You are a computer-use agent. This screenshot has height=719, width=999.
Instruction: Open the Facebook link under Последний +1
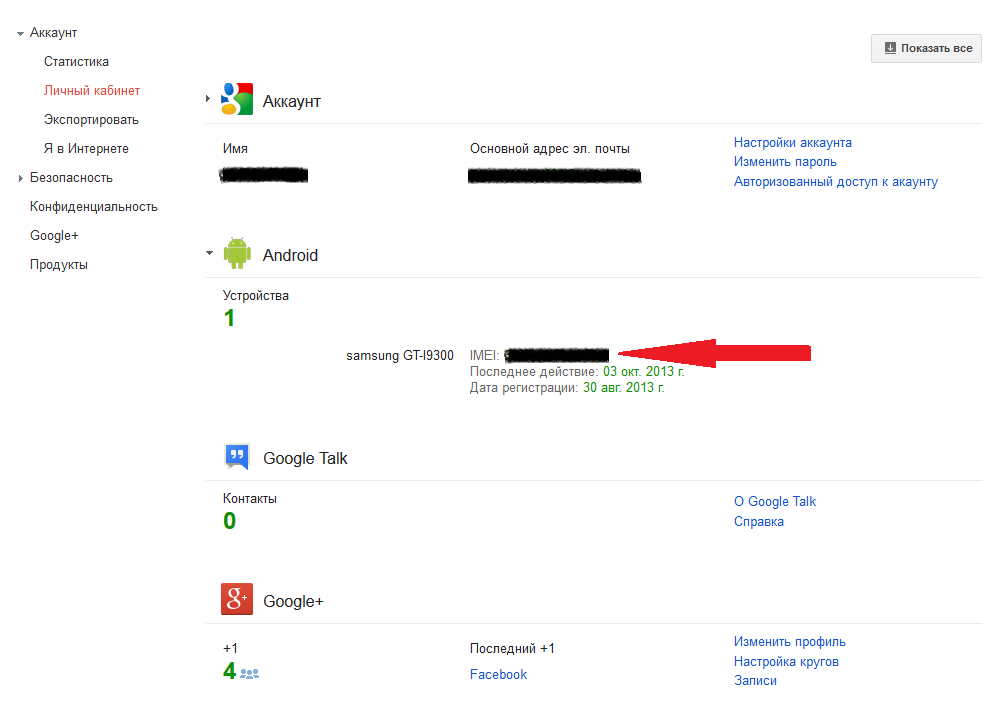[x=498, y=674]
